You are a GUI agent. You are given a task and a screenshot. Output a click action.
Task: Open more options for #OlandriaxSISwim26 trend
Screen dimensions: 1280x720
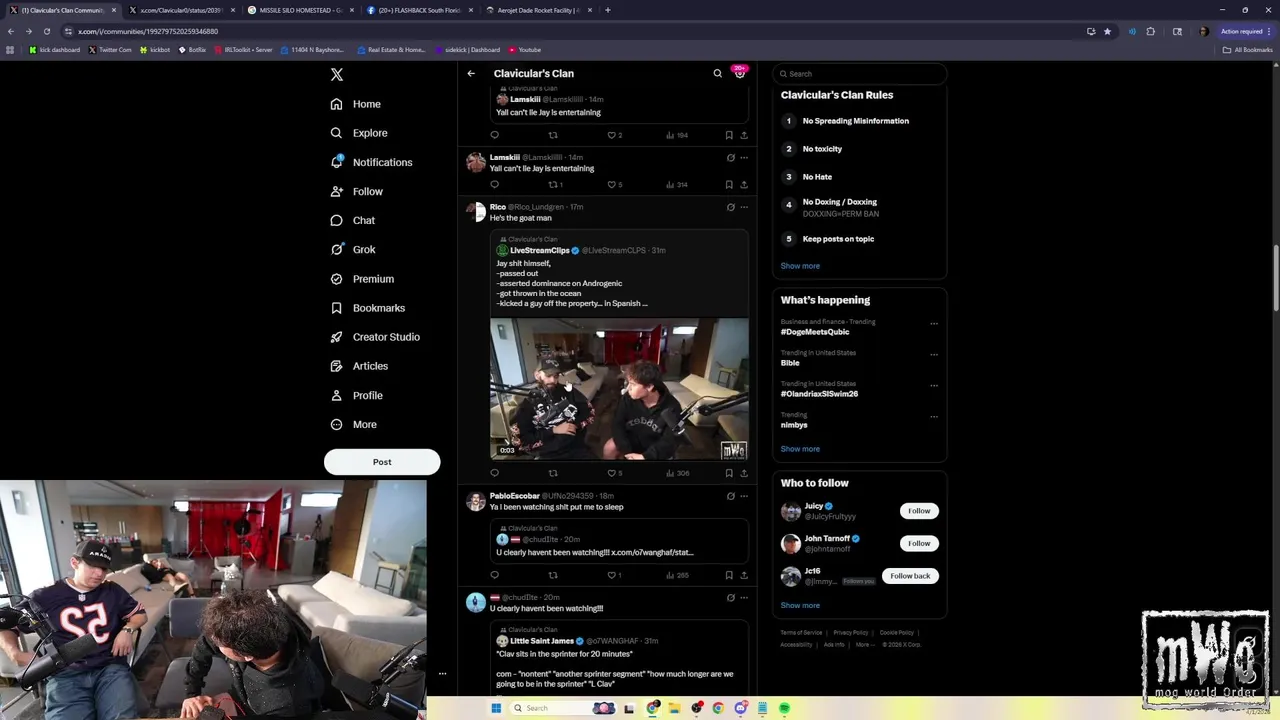click(934, 385)
